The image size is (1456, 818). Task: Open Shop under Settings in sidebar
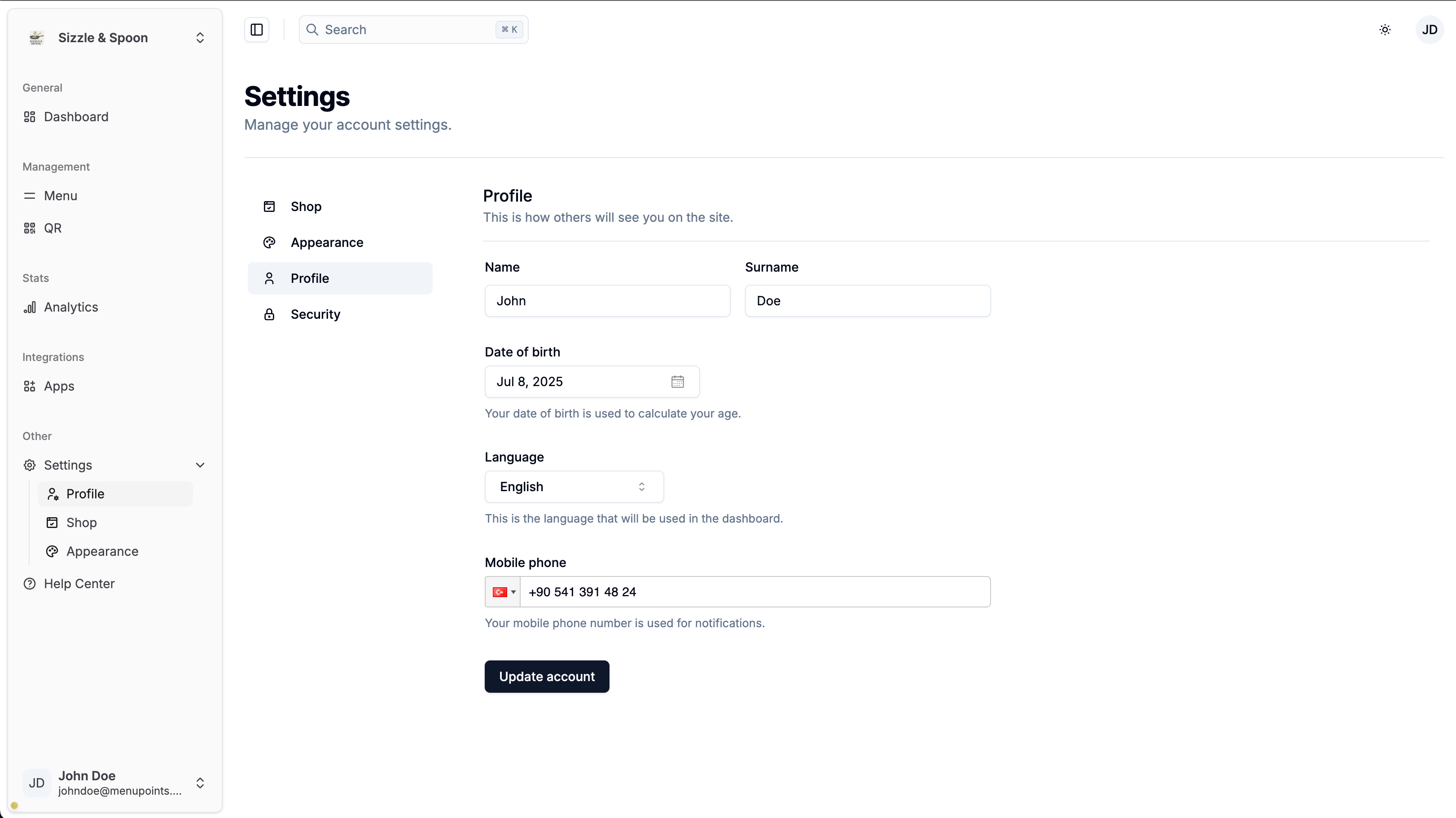81,522
